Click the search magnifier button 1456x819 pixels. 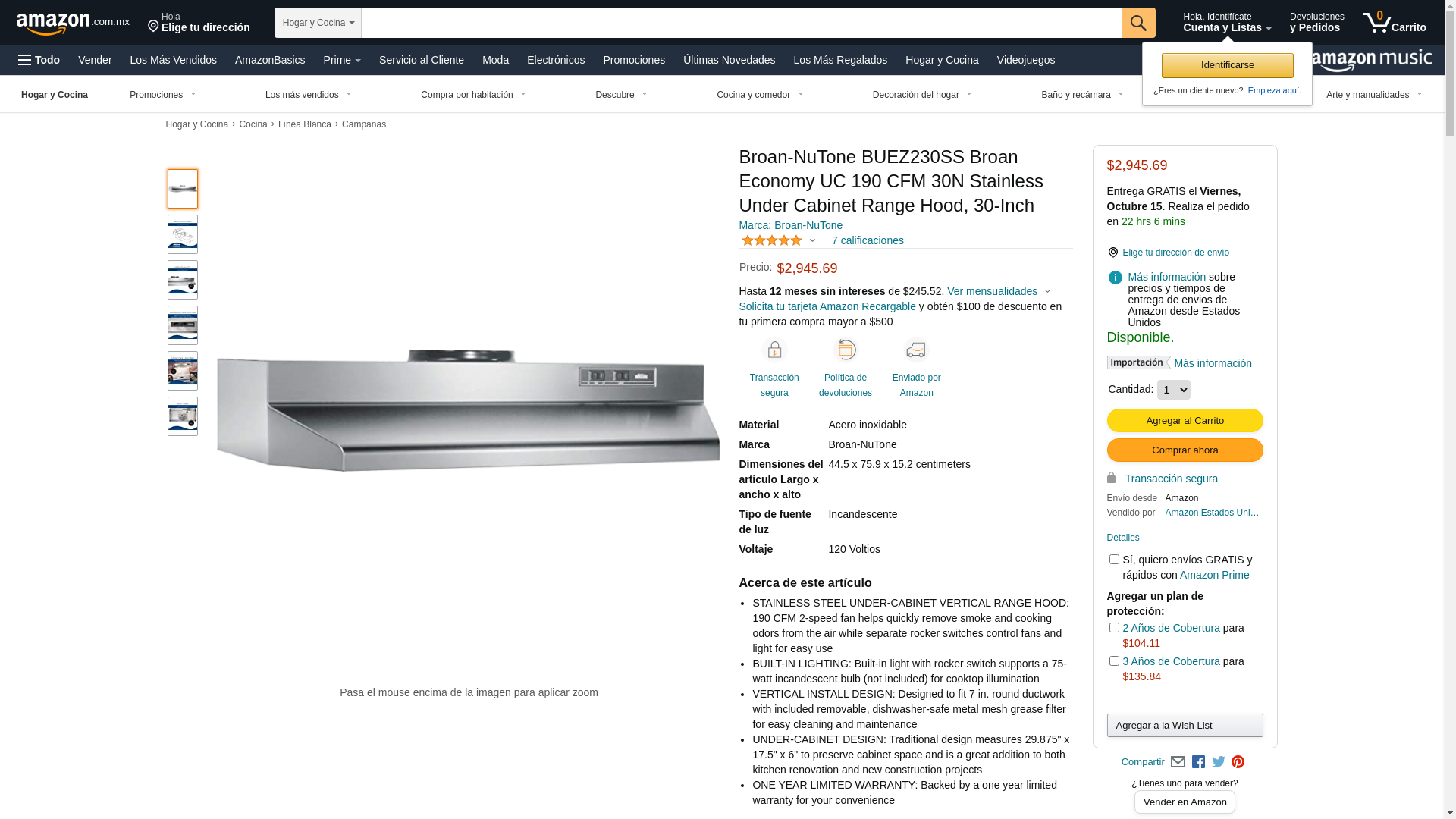(1137, 23)
